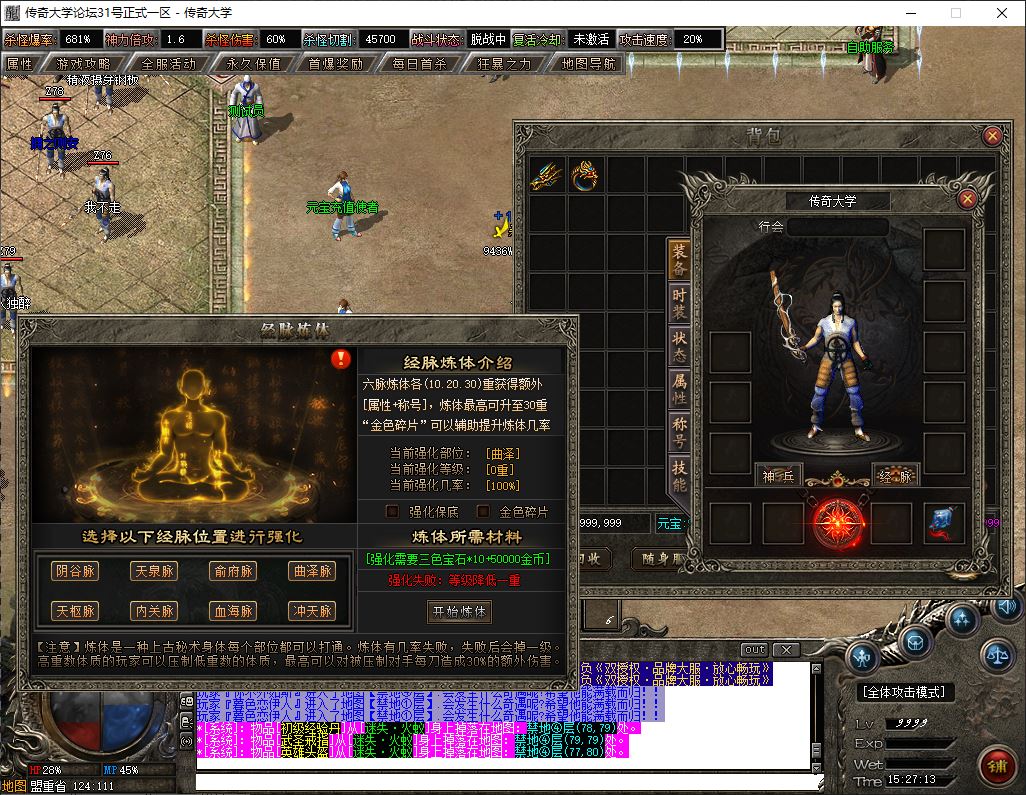Switch to the 装备 side tab

click(679, 260)
